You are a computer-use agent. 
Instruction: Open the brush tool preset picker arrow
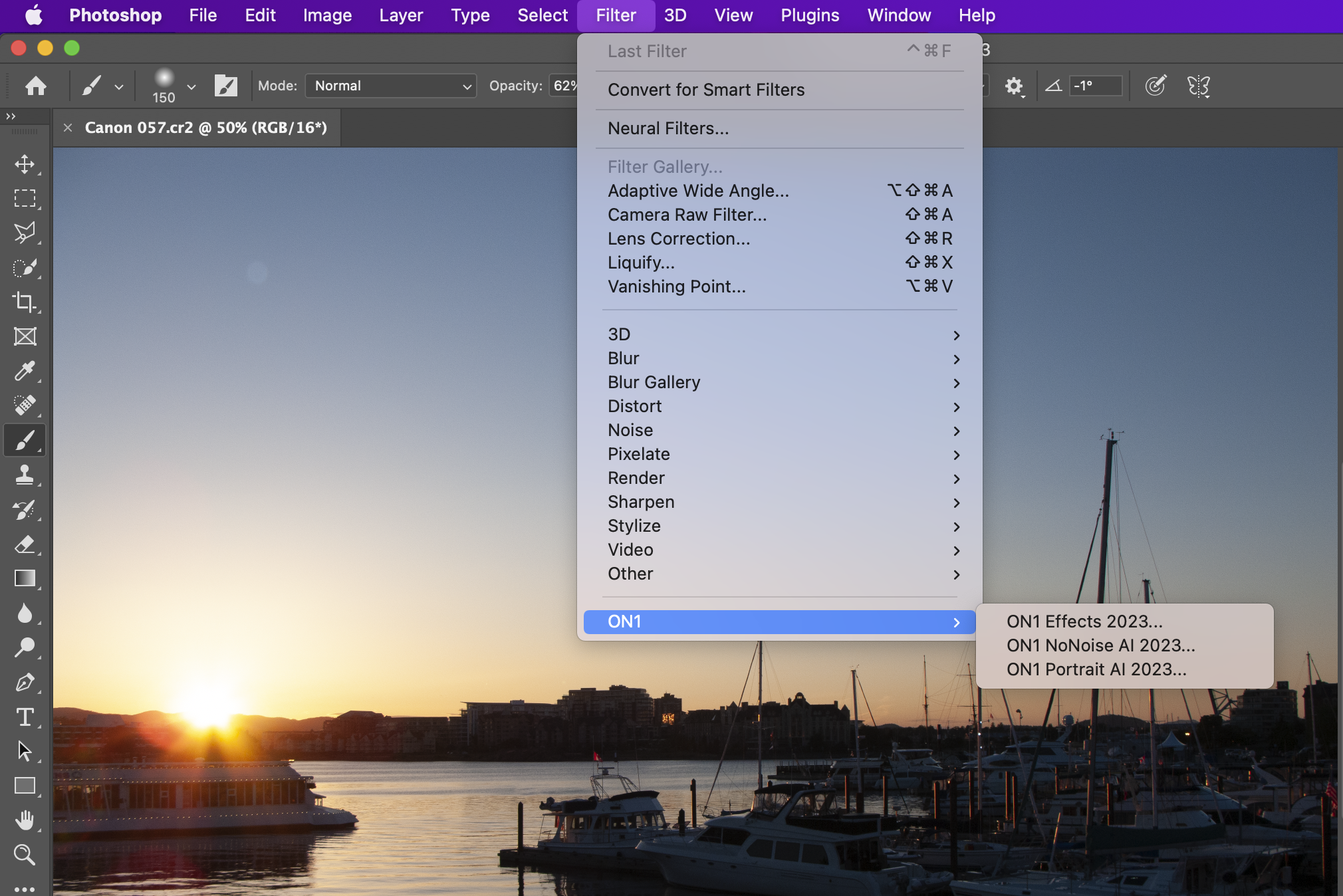click(x=119, y=86)
